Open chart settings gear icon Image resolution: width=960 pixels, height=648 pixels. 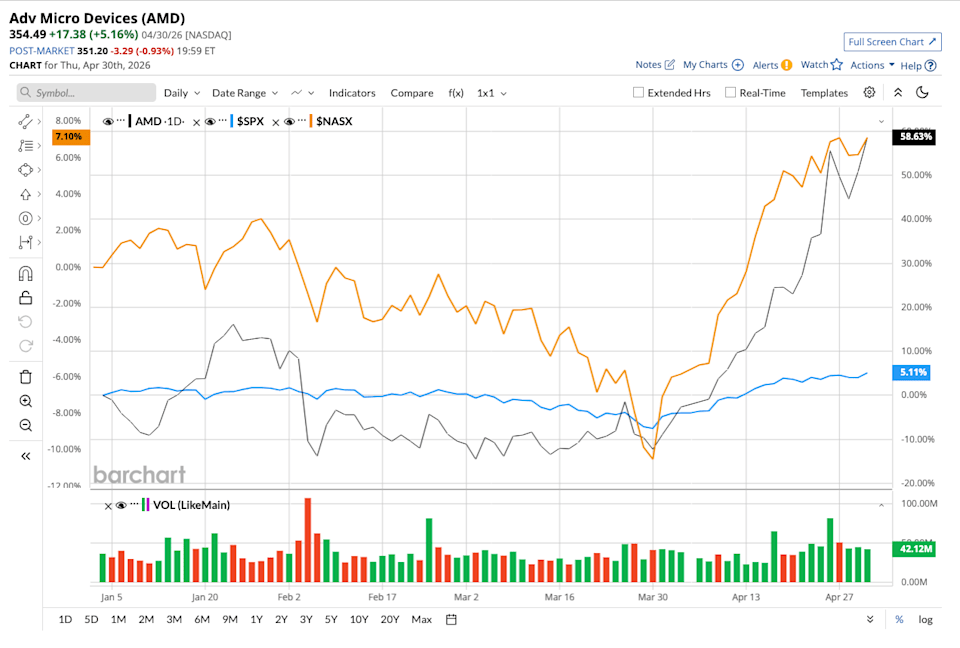[x=869, y=92]
